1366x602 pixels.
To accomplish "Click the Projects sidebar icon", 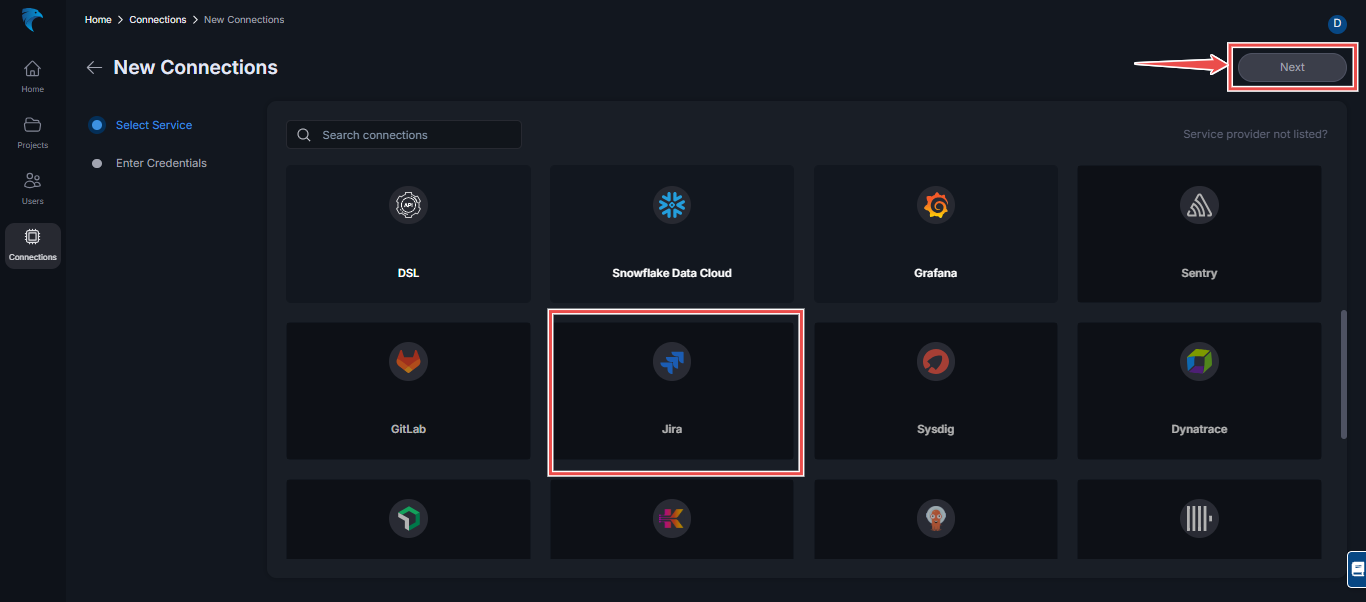I will 32,131.
